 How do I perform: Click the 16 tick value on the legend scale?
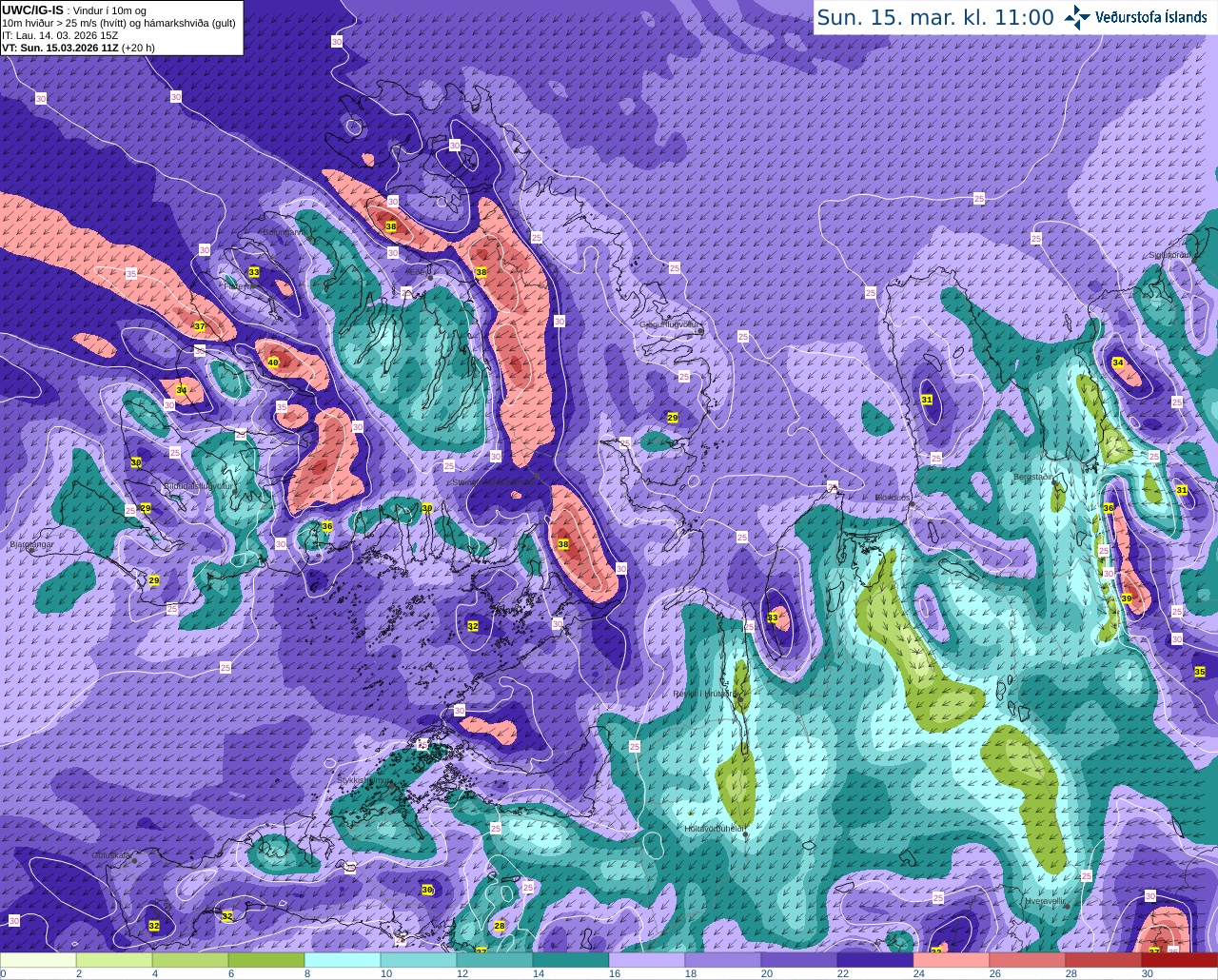(614, 973)
